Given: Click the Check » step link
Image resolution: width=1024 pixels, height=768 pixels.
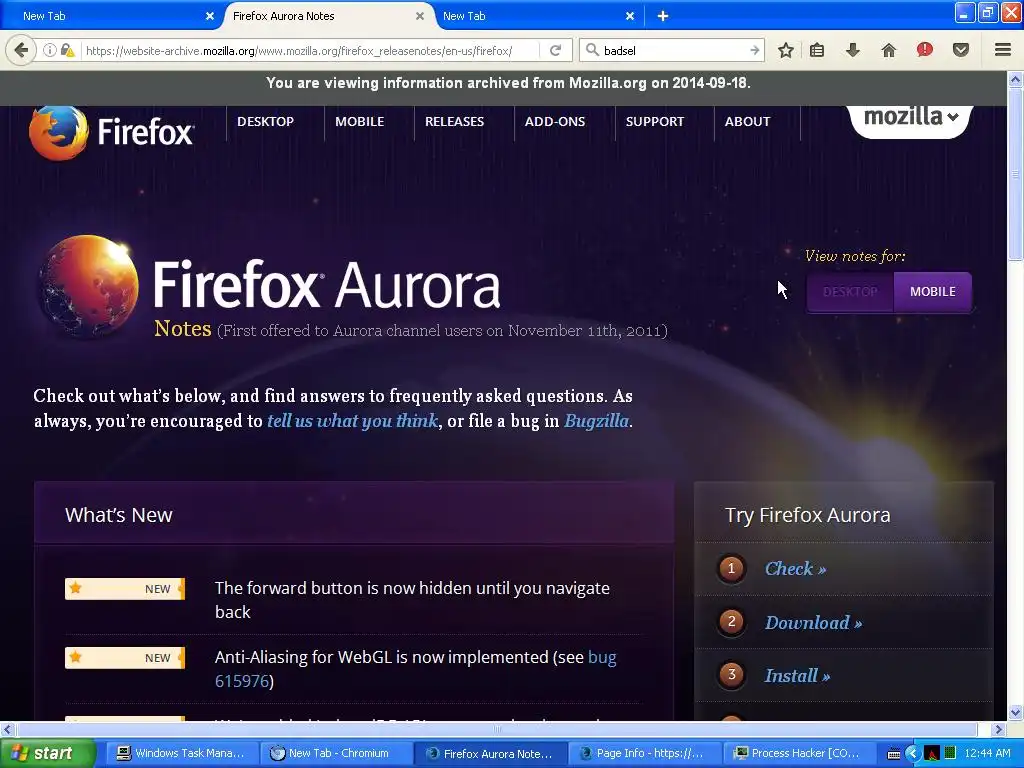Looking at the screenshot, I should pos(795,569).
